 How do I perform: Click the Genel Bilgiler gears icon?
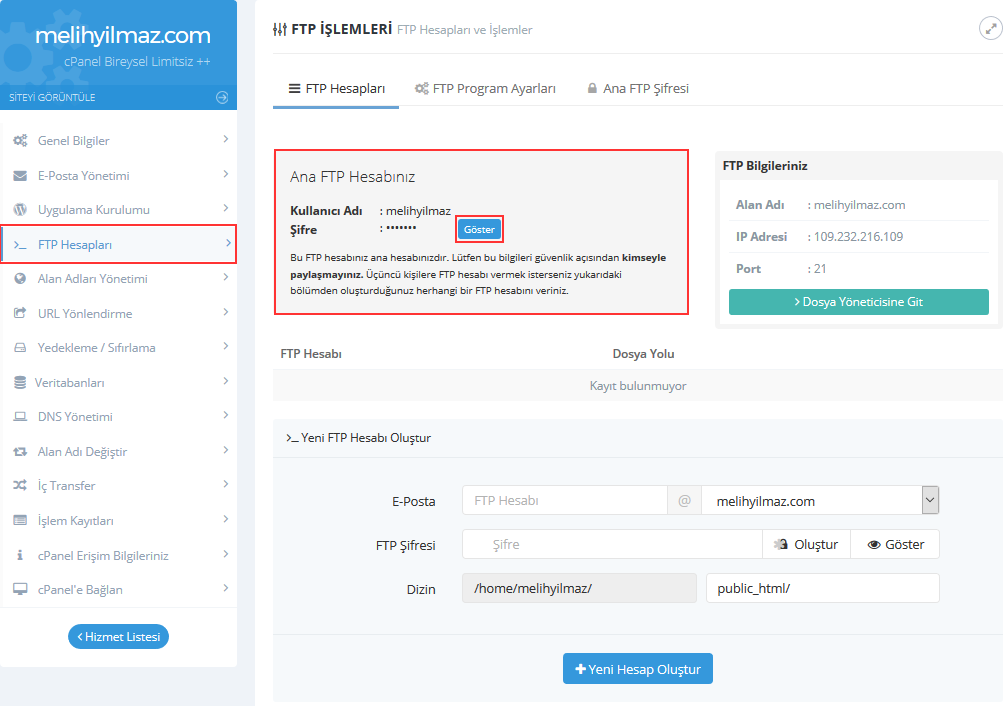(x=20, y=141)
